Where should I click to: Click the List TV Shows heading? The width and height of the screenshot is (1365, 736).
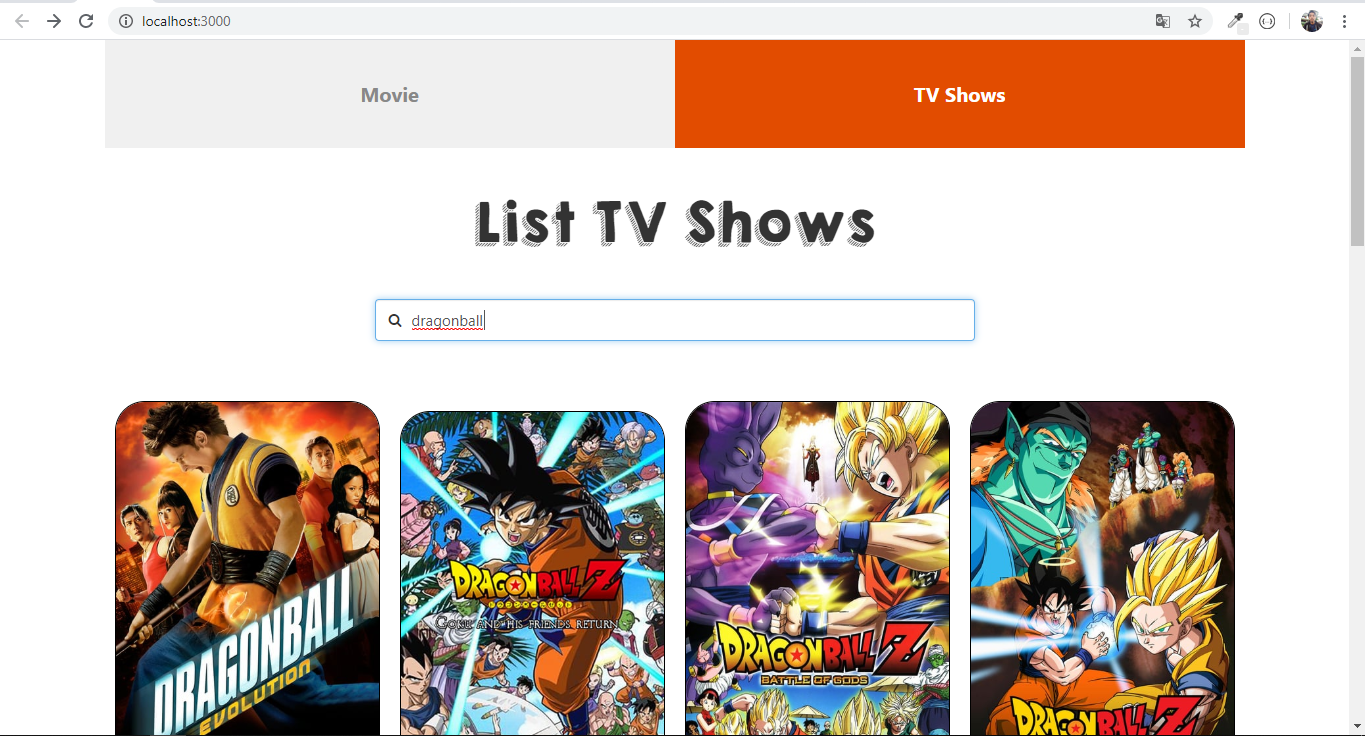(x=674, y=222)
